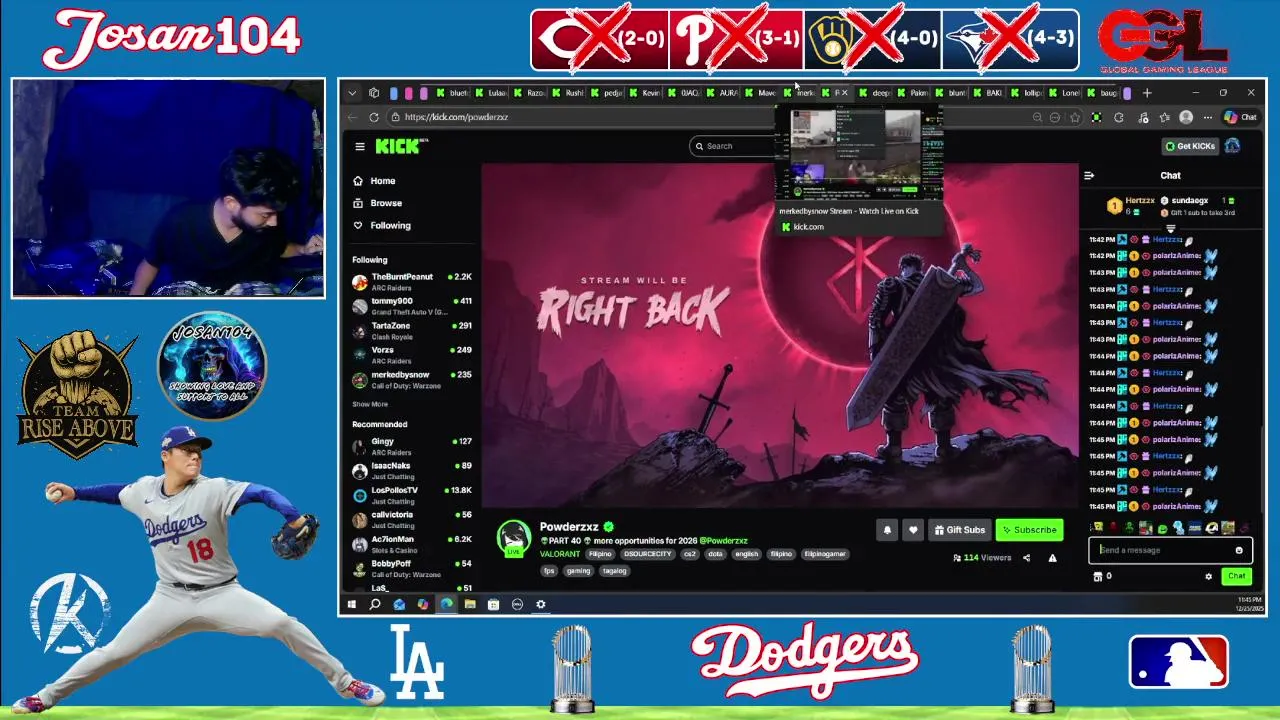Click the Gift Subs button
This screenshot has height=720, width=1280.
pyautogui.click(x=959, y=530)
